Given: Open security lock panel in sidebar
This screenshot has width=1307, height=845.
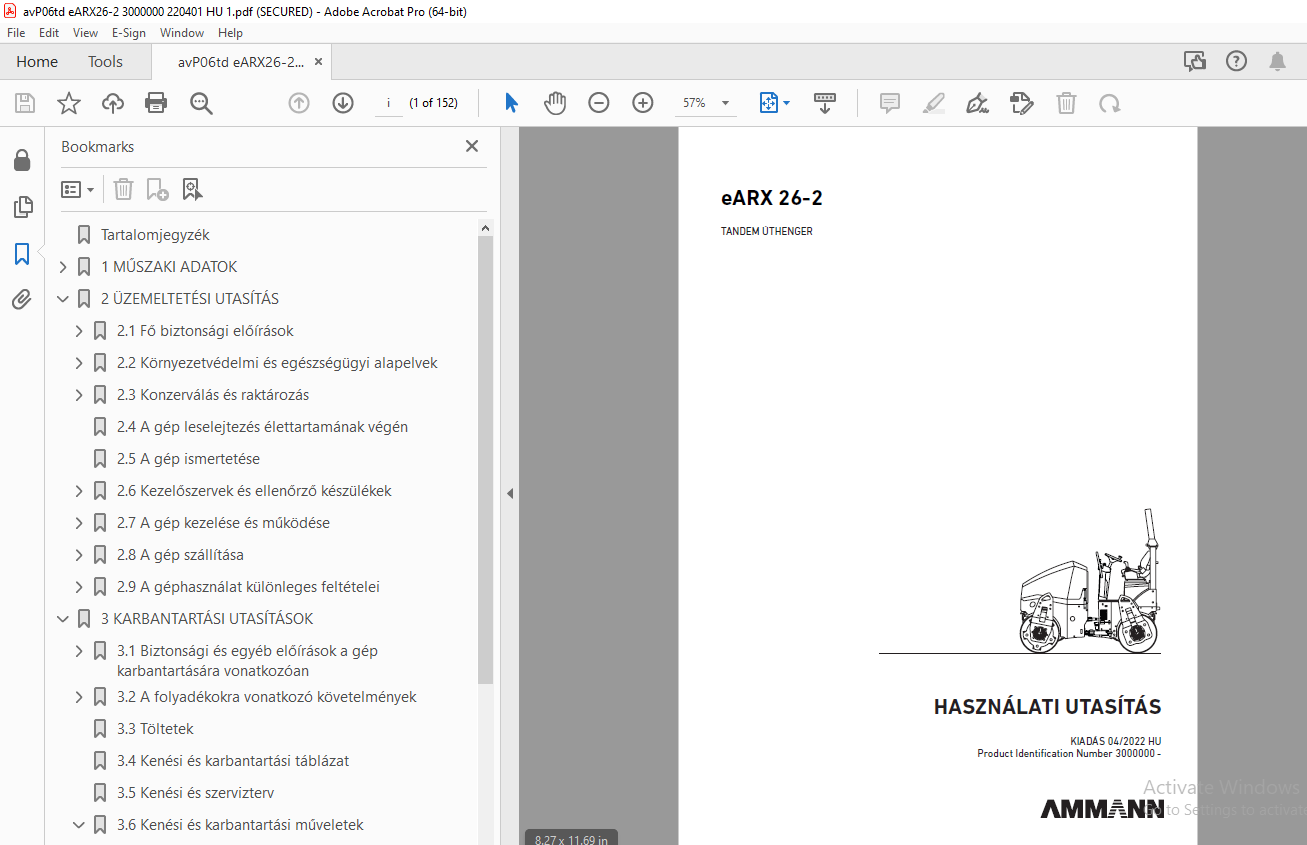Looking at the screenshot, I should click(22, 160).
